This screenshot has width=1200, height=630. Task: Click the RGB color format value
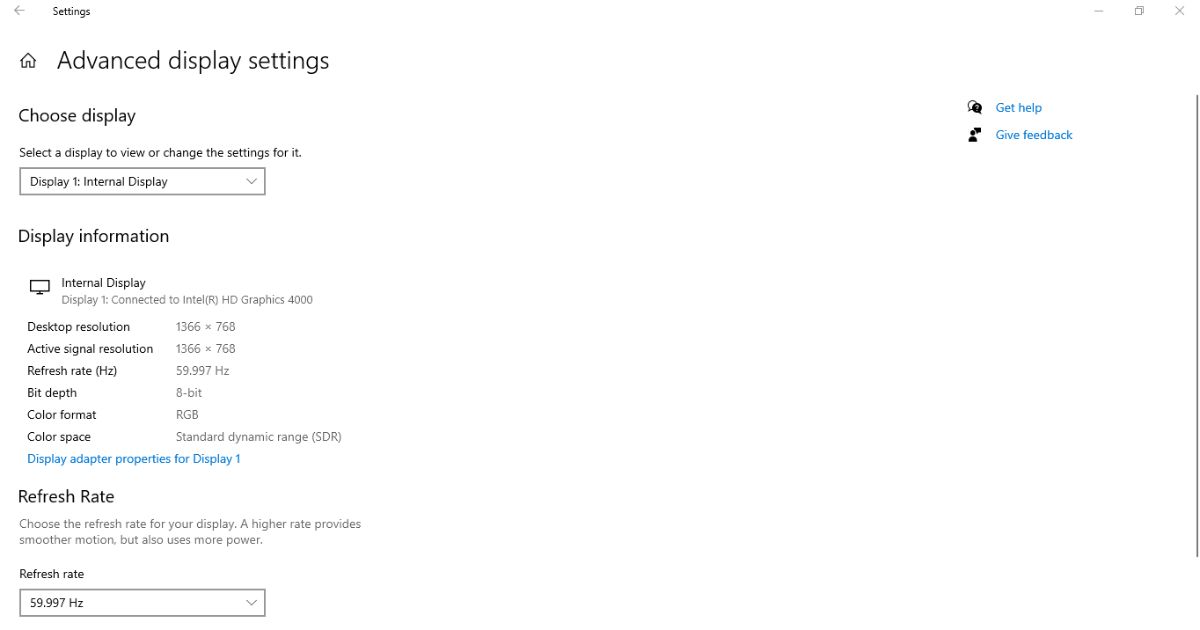(x=187, y=415)
